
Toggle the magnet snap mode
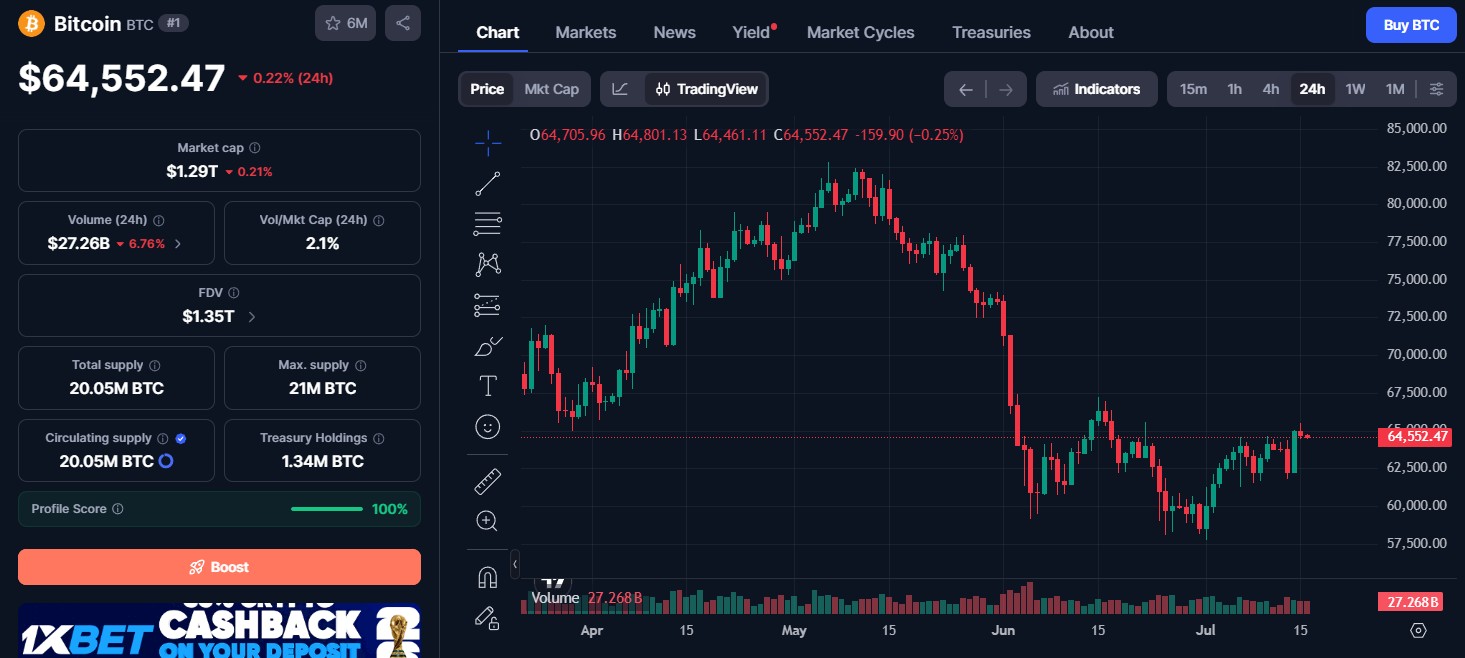[488, 577]
